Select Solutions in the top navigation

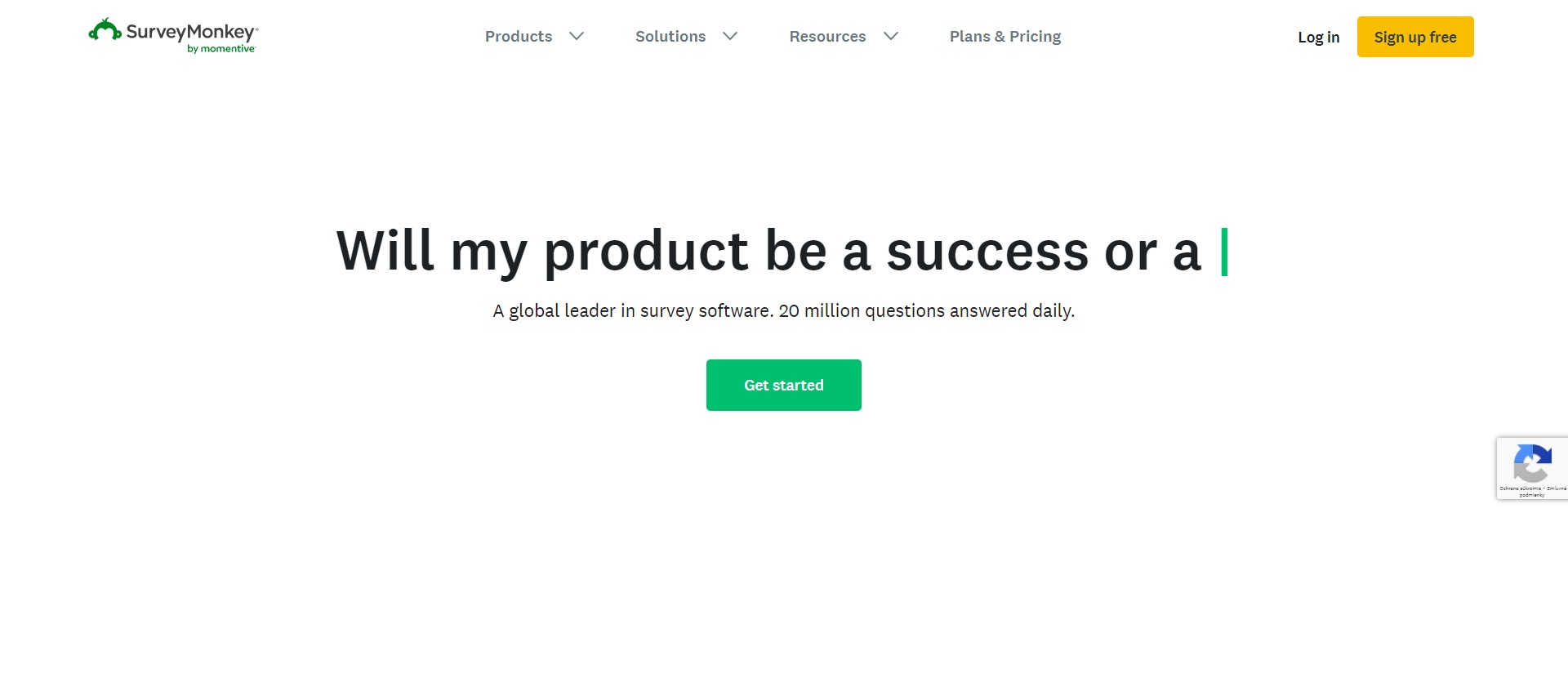tap(670, 37)
